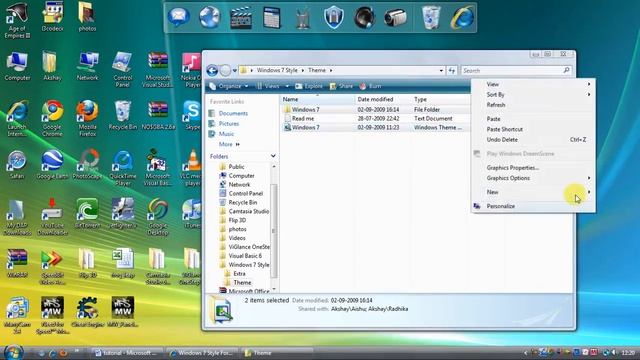Select the desktop Recycle Bin icon
The width and height of the screenshot is (640, 360).
pos(122,116)
